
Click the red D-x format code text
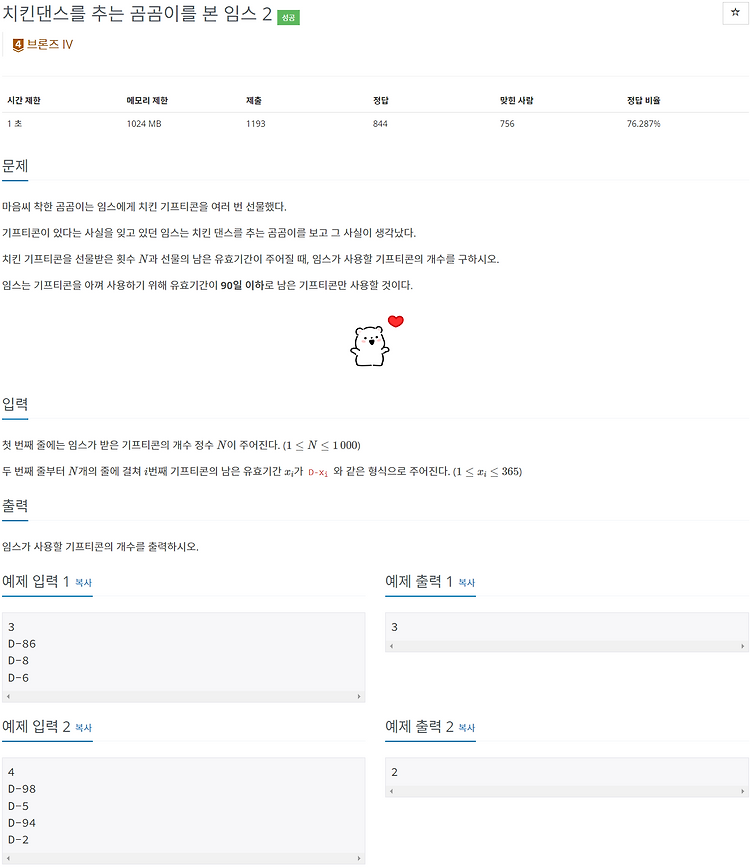[318, 472]
